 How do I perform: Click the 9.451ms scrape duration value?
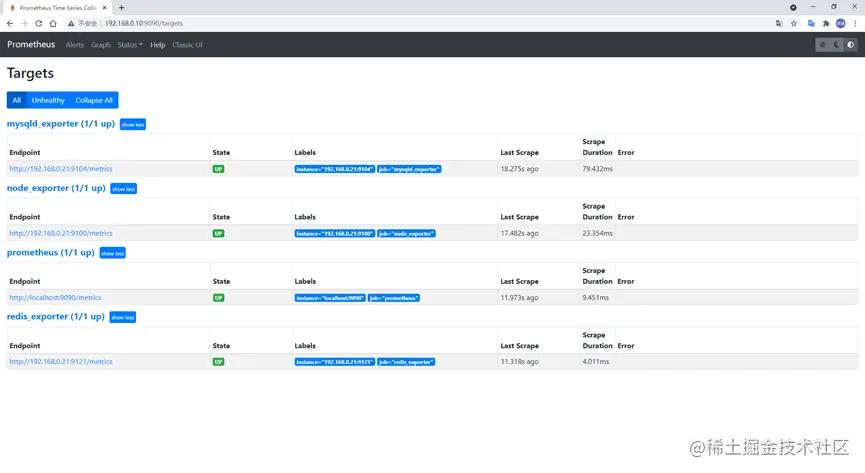[596, 297]
